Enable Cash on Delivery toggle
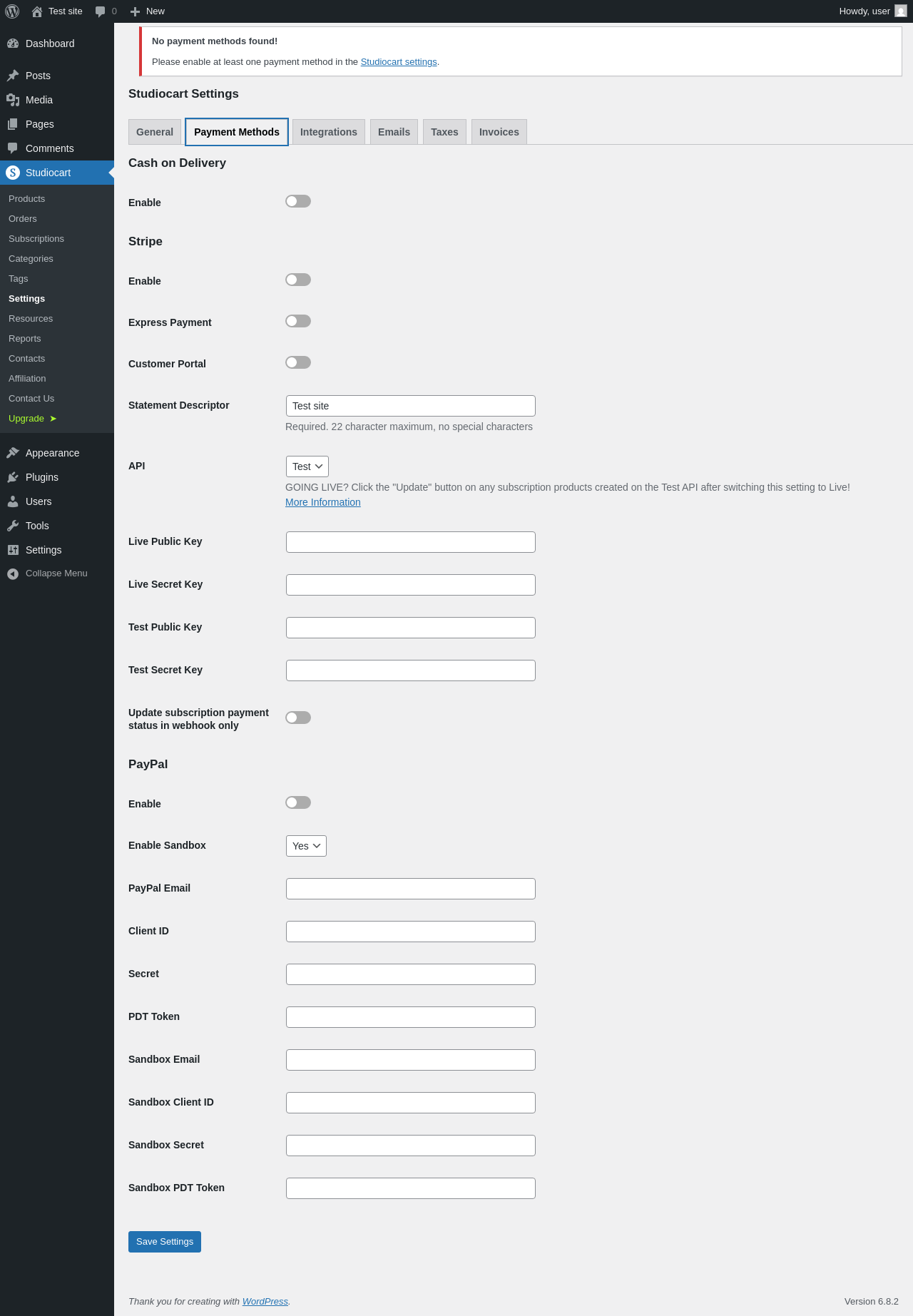Image resolution: width=913 pixels, height=1316 pixels. tap(298, 201)
